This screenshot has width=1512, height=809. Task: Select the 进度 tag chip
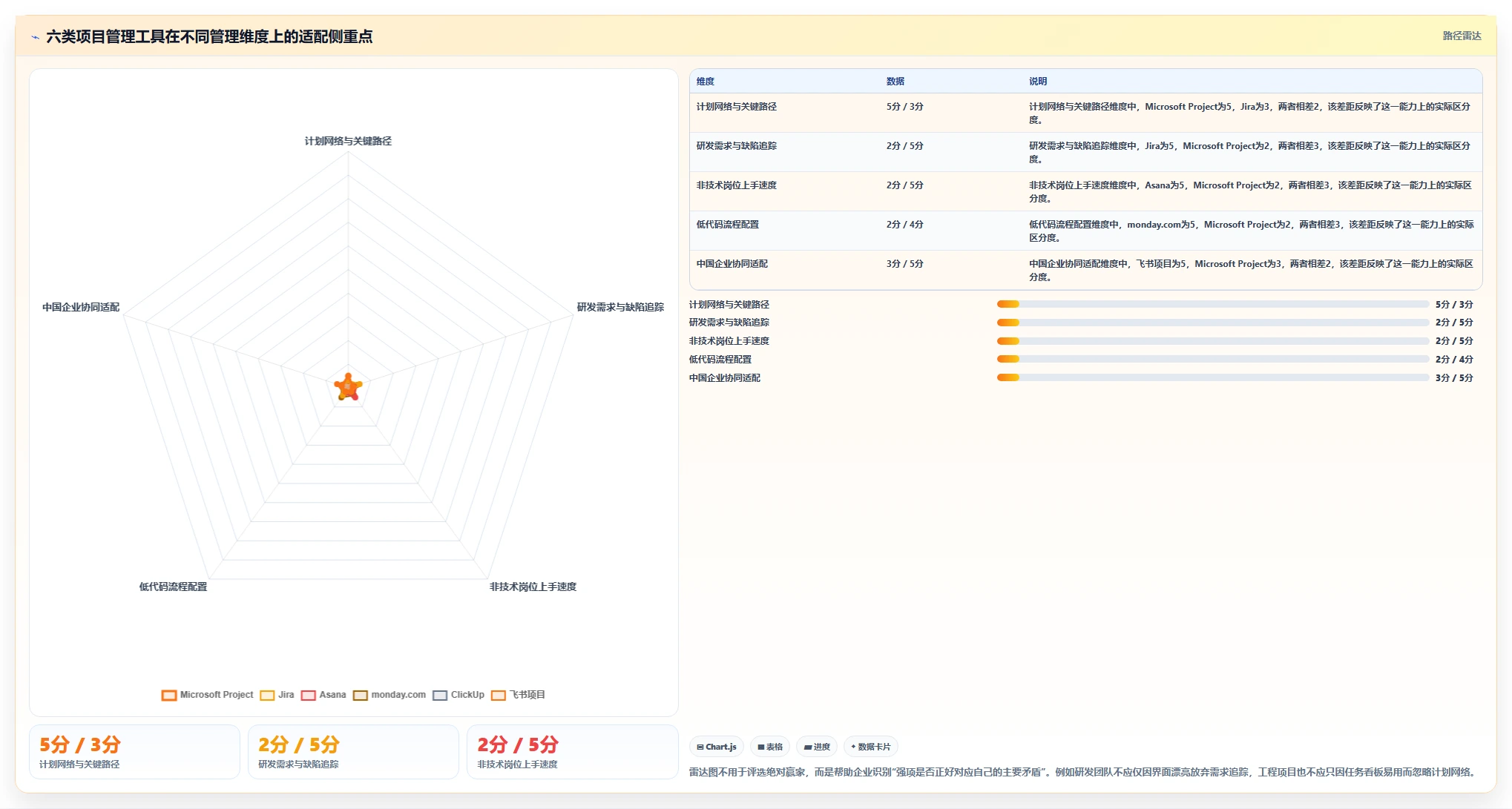point(817,747)
